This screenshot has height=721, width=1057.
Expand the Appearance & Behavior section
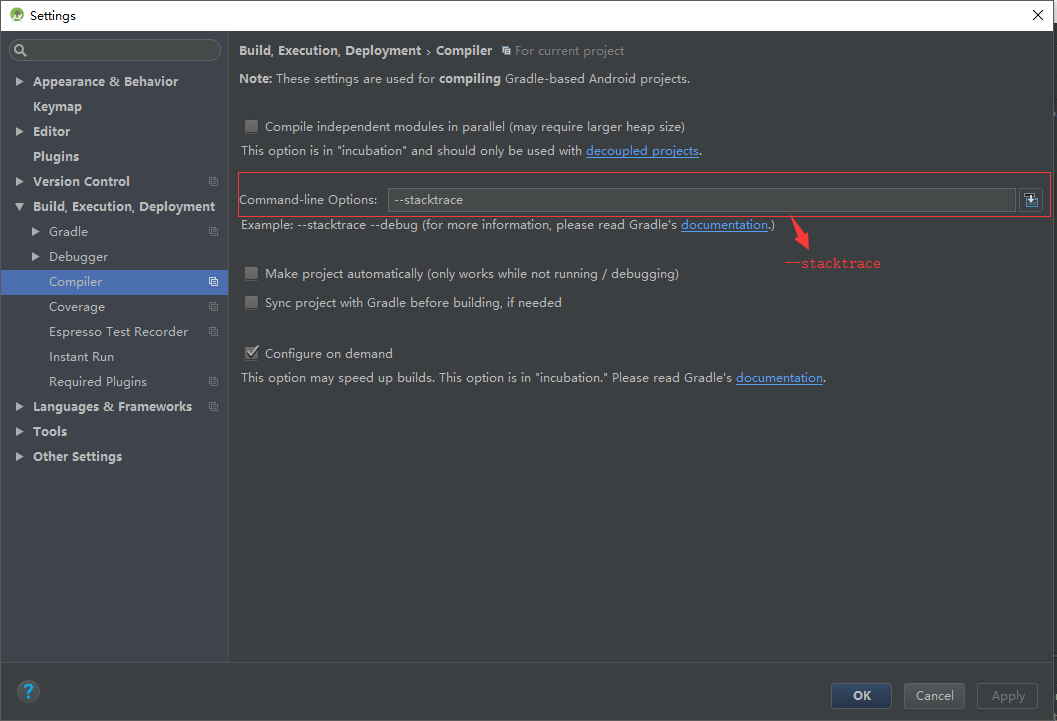(x=20, y=82)
